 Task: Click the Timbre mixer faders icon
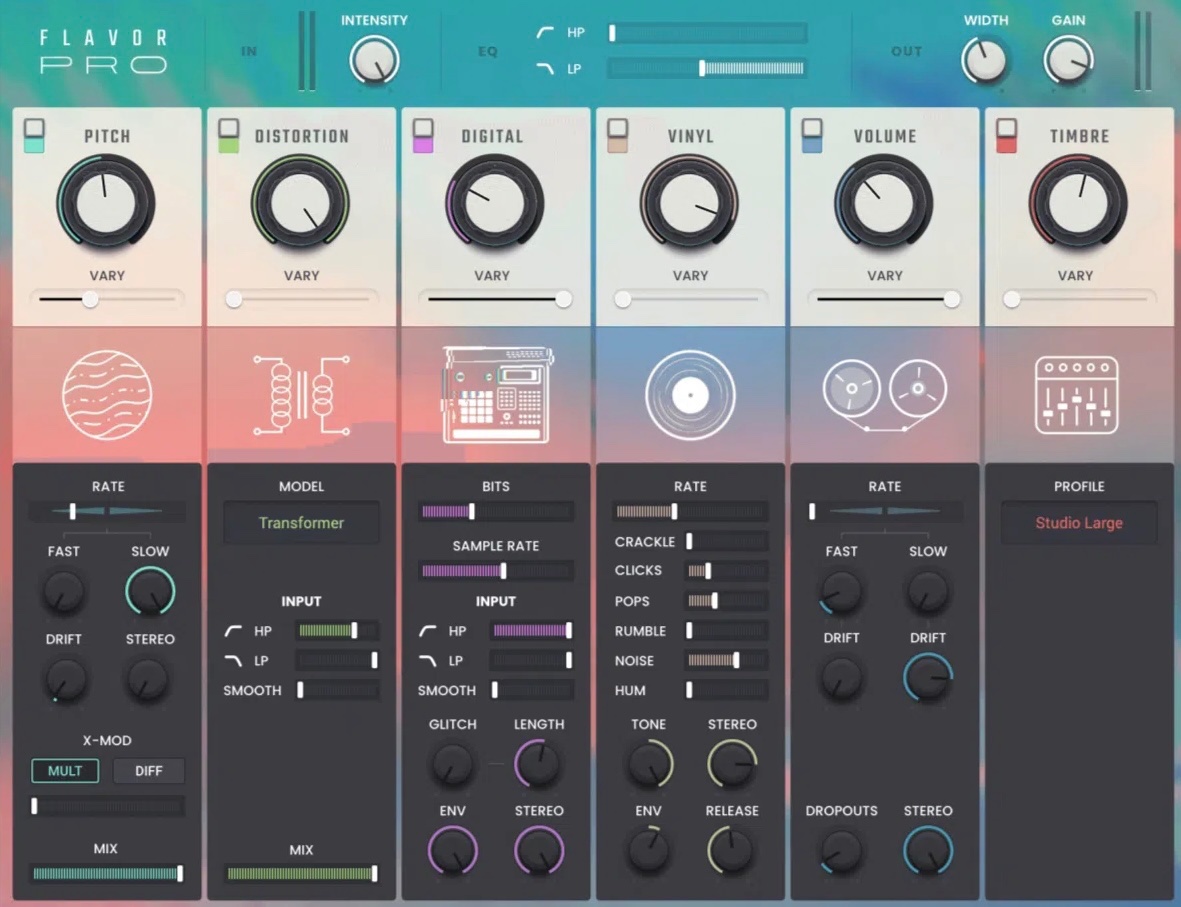tap(1077, 395)
